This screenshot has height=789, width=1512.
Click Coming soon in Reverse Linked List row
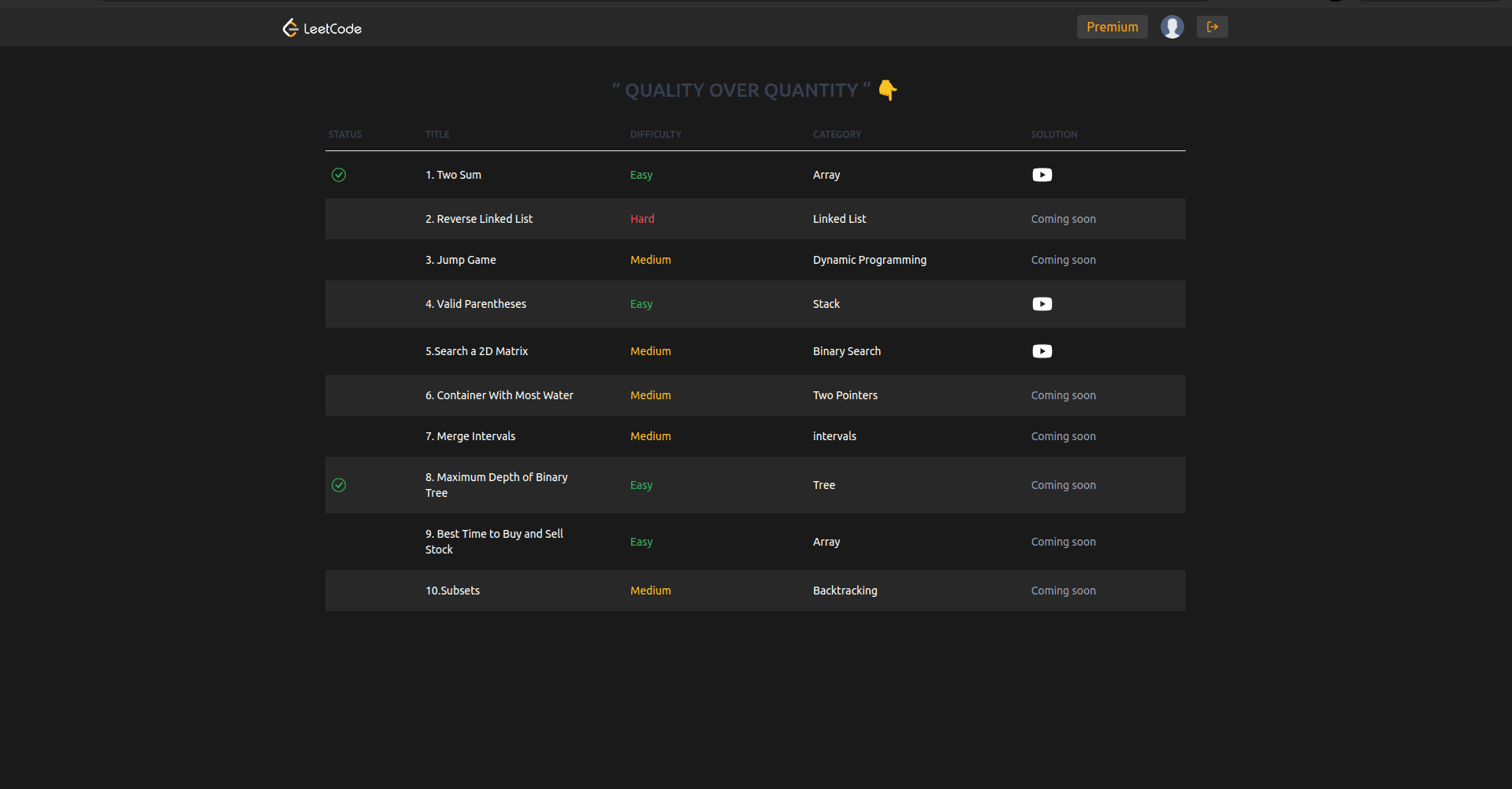[x=1064, y=219]
